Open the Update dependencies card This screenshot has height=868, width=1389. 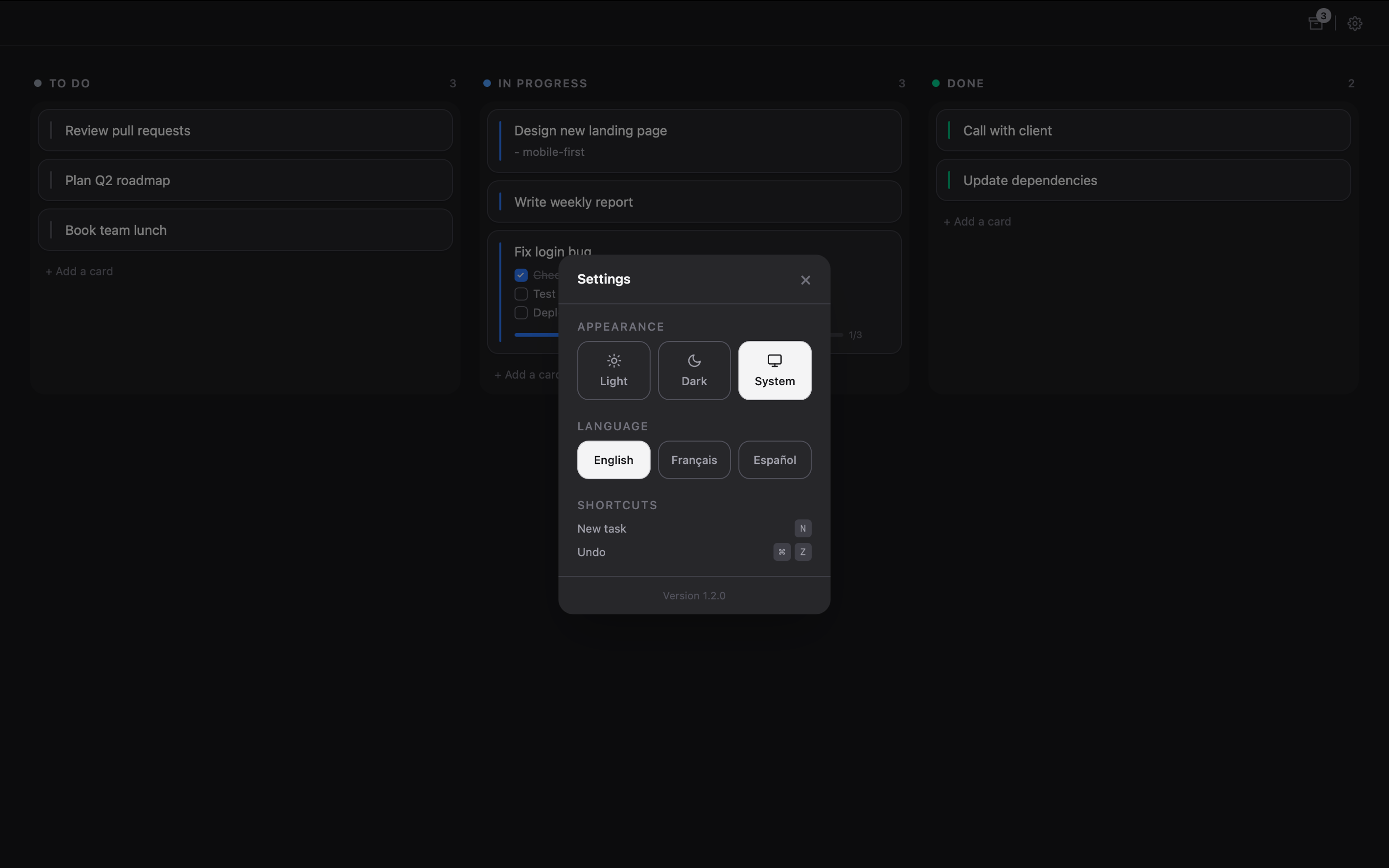[1143, 180]
